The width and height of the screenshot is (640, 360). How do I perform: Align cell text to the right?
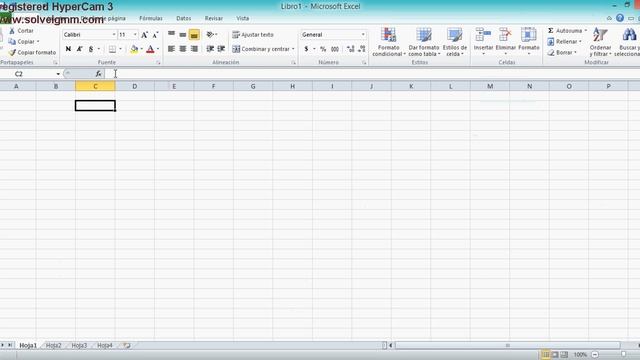click(x=194, y=49)
